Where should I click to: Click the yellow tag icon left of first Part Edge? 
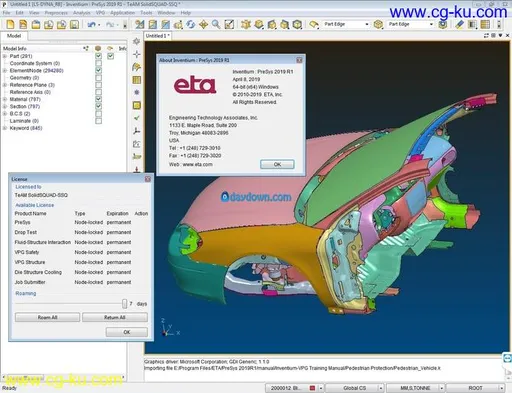tap(314, 24)
